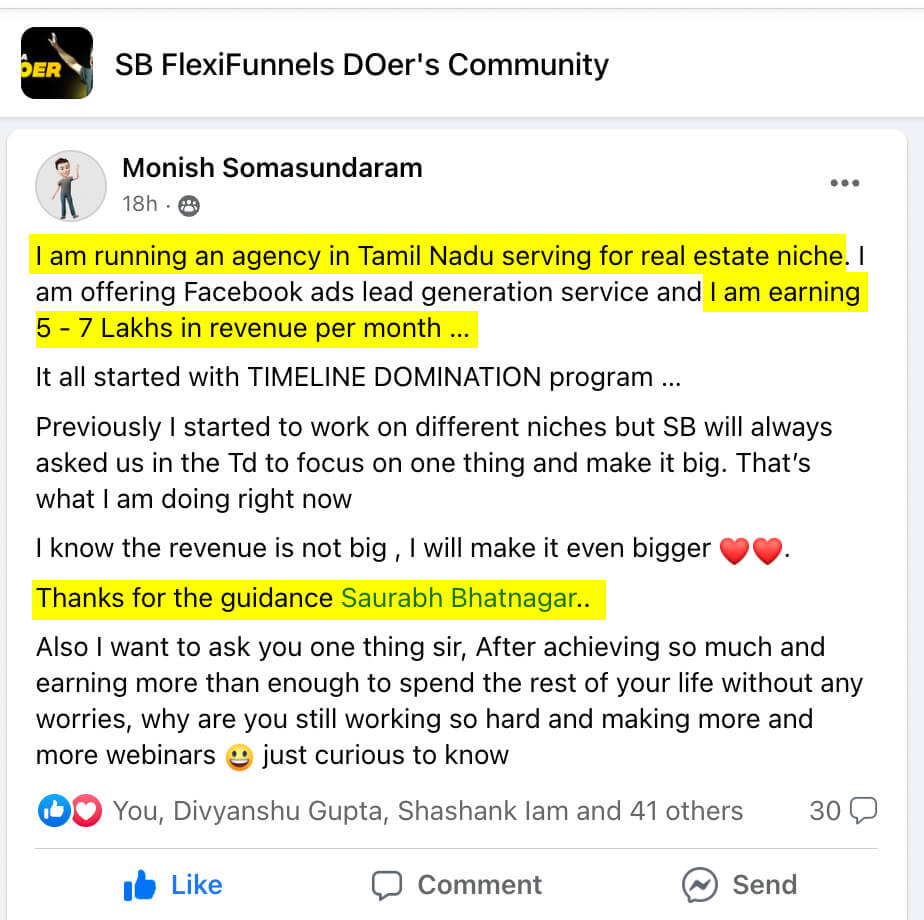Click the 18h post timestamp

(x=139, y=204)
